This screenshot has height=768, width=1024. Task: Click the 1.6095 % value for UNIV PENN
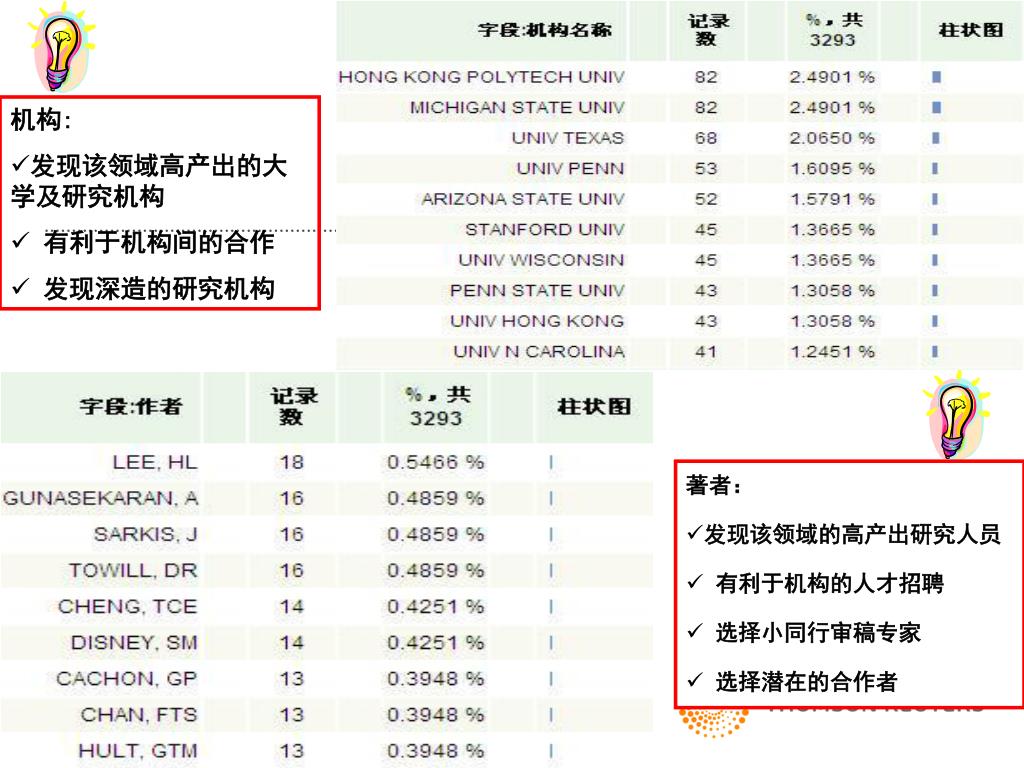tap(832, 168)
